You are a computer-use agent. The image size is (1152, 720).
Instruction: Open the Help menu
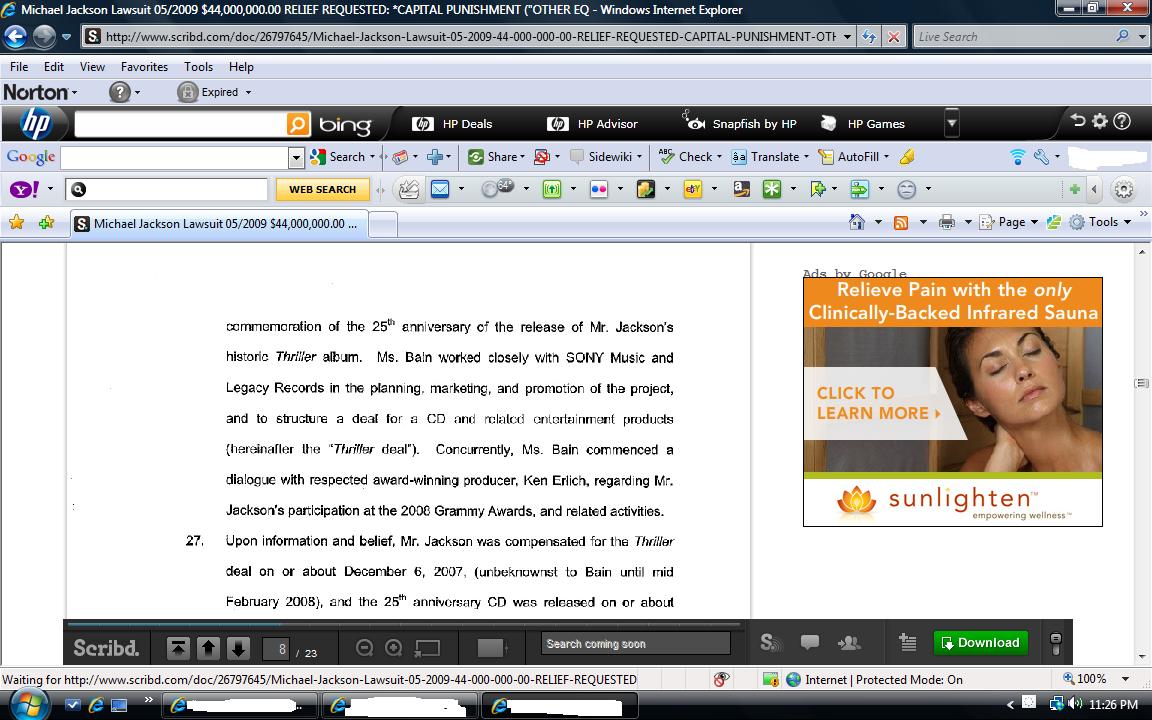coord(241,67)
